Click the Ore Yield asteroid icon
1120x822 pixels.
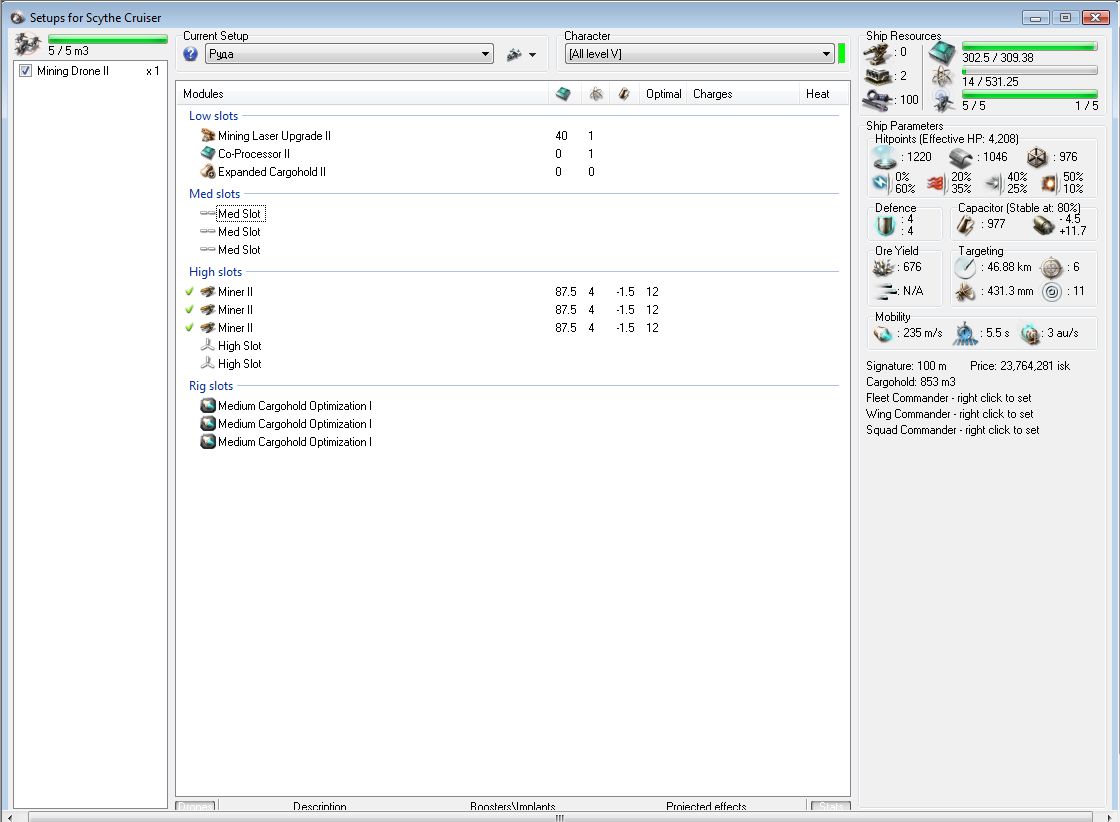pyautogui.click(x=884, y=268)
